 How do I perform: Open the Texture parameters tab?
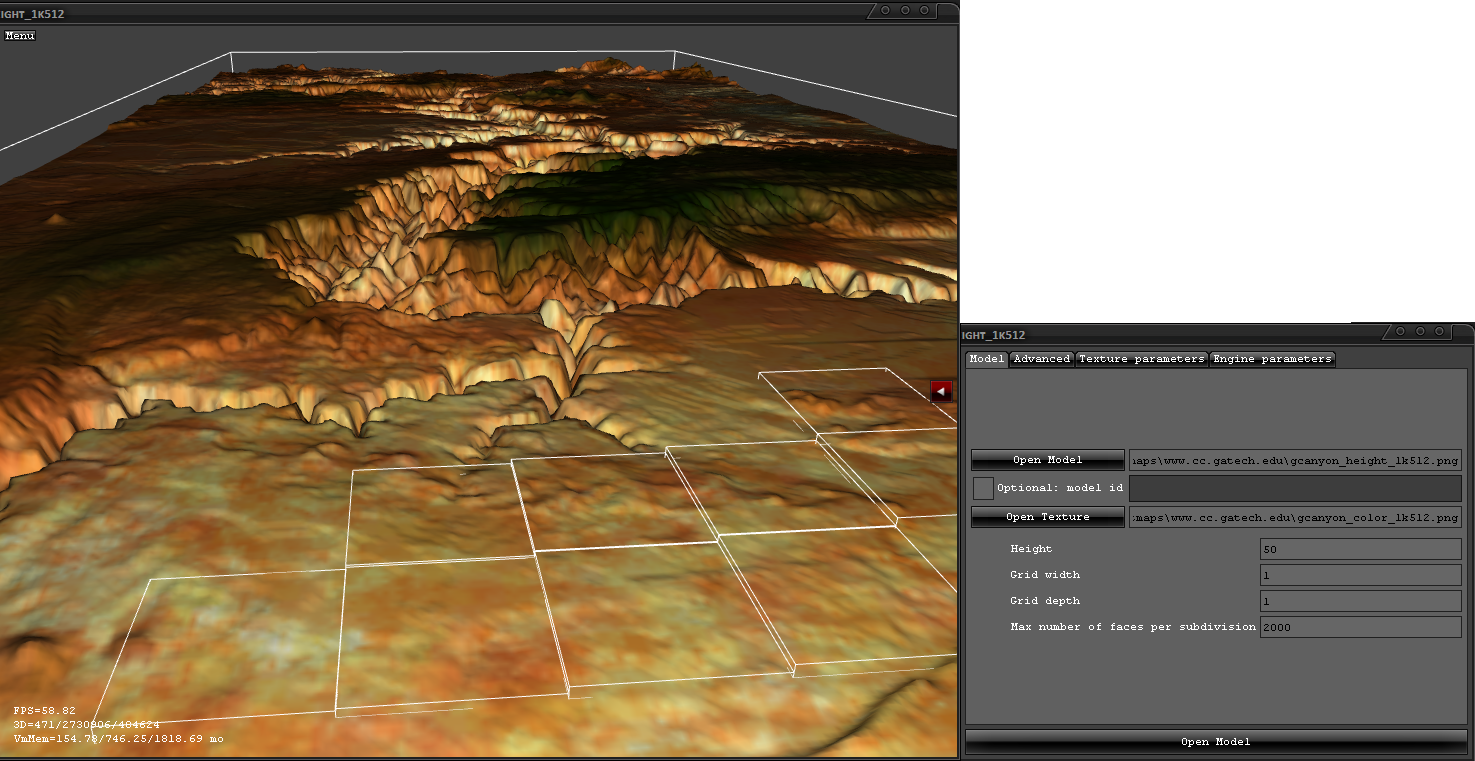click(1141, 359)
